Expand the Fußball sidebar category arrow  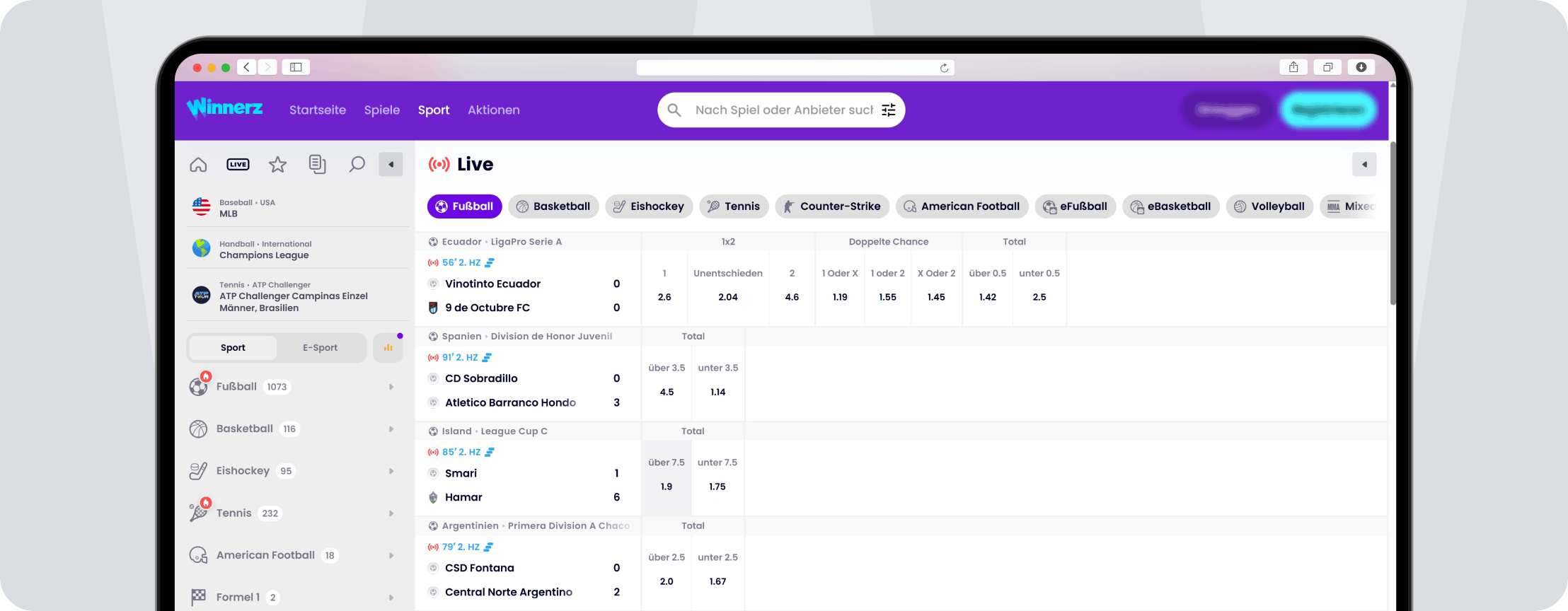pos(391,387)
